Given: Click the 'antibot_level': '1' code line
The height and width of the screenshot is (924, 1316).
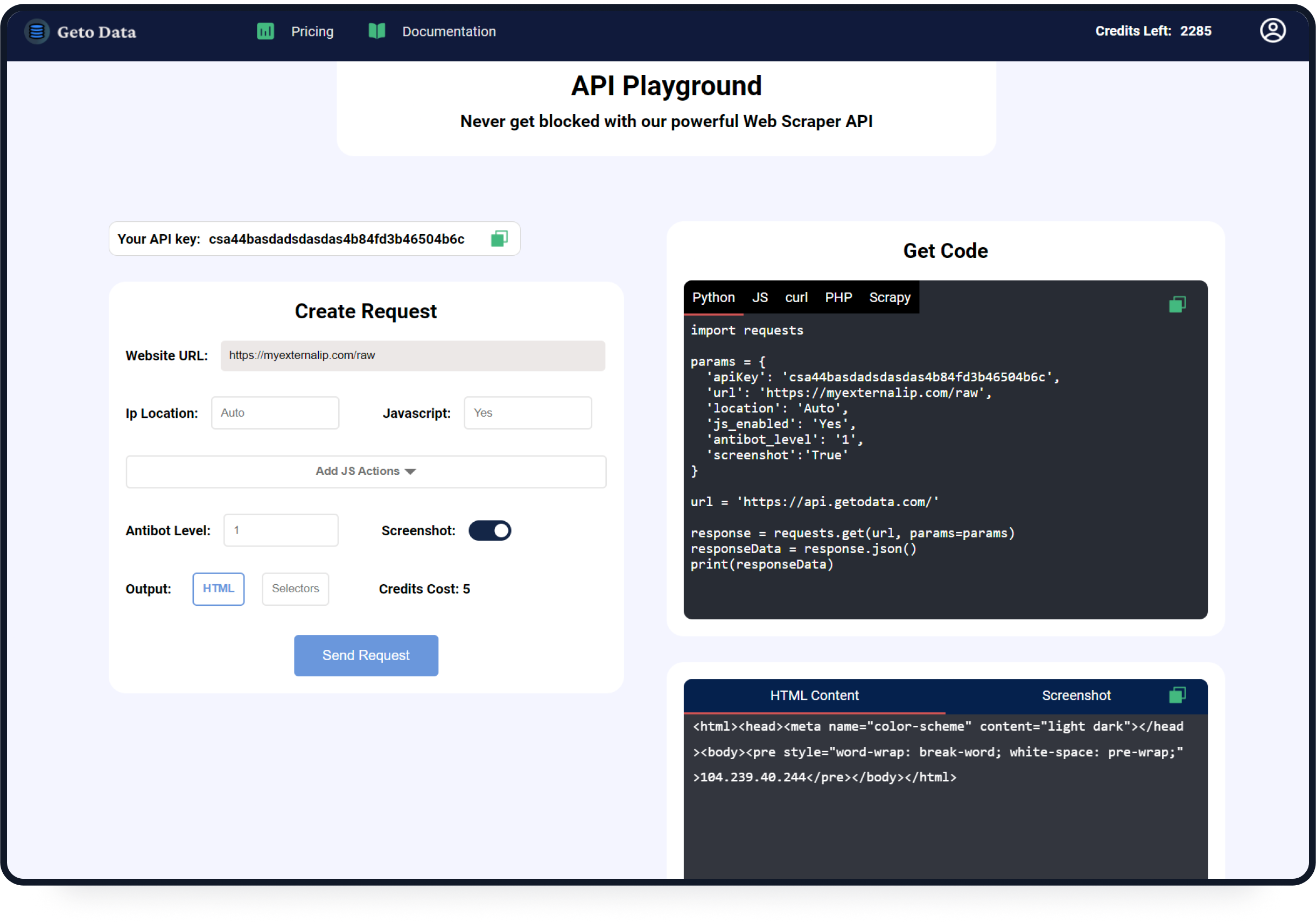Looking at the screenshot, I should 785,439.
